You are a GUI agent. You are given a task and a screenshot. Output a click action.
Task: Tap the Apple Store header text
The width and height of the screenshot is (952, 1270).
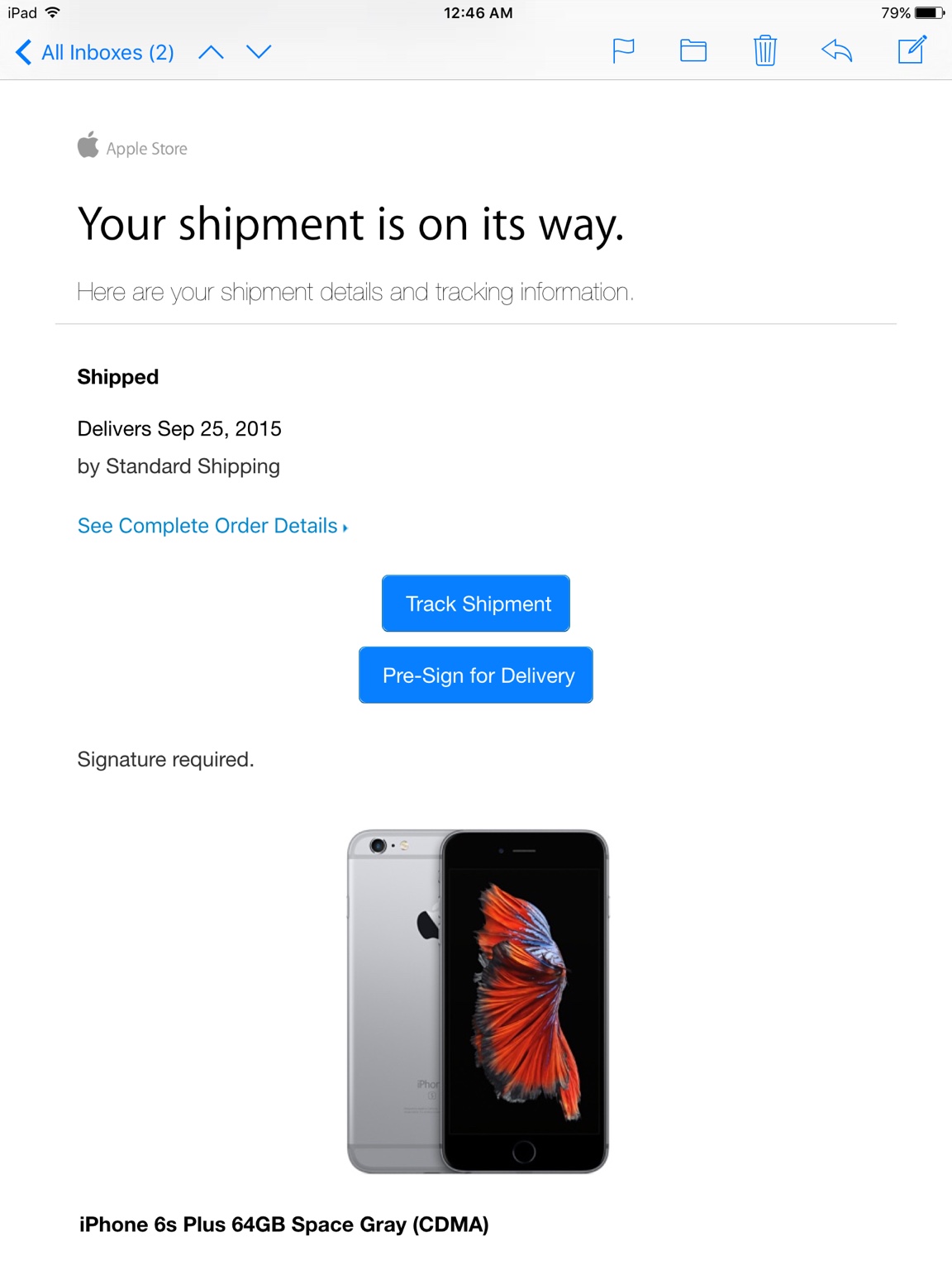coord(147,149)
